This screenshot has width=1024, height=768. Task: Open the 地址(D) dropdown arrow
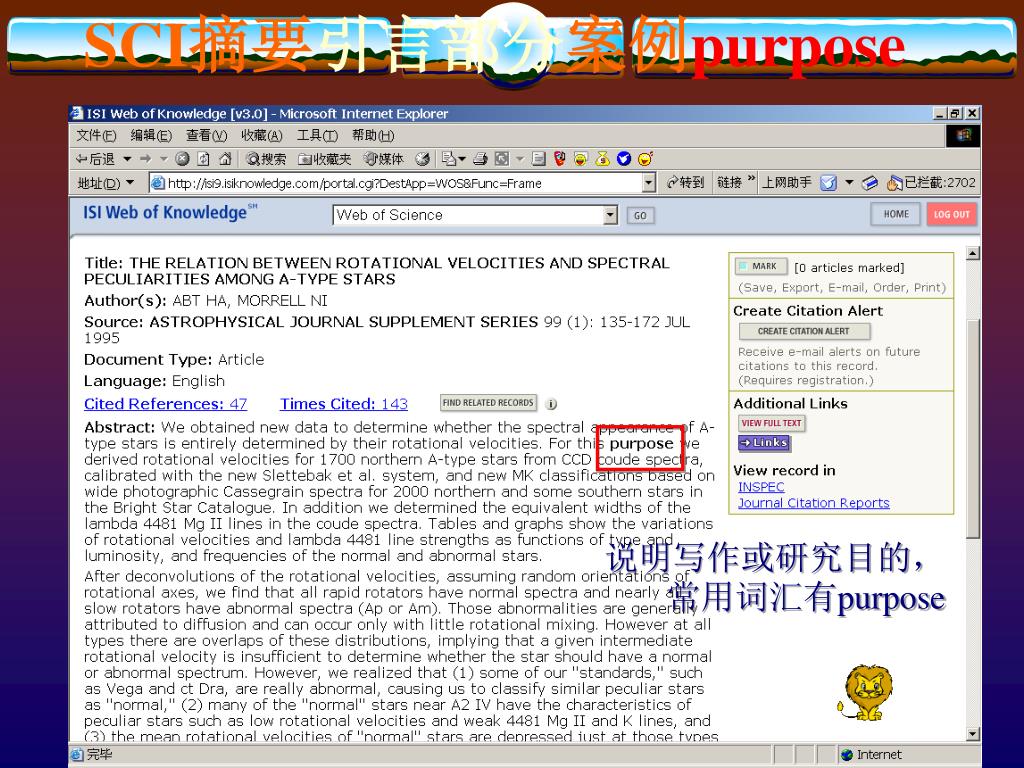[x=130, y=183]
